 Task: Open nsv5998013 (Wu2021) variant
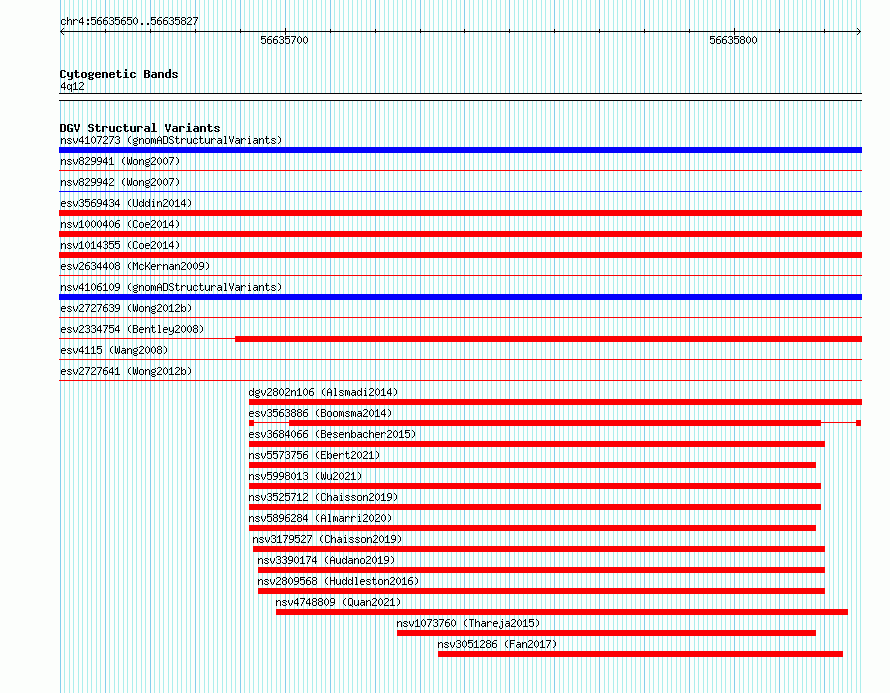pos(305,476)
